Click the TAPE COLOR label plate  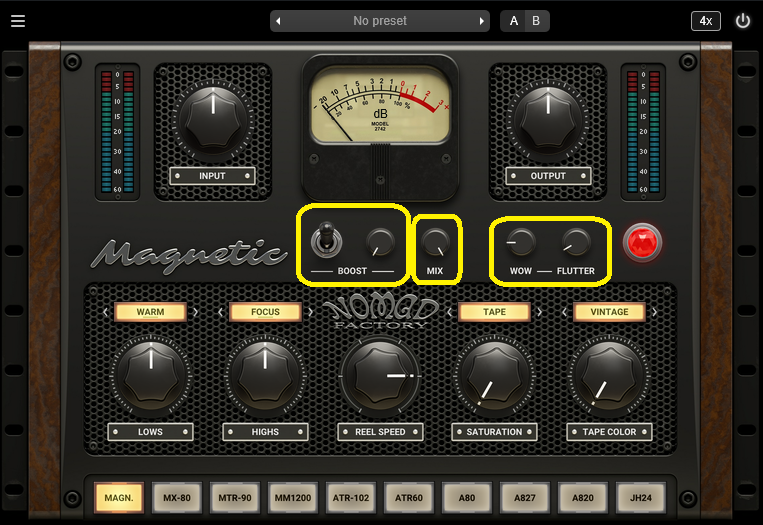tap(609, 432)
